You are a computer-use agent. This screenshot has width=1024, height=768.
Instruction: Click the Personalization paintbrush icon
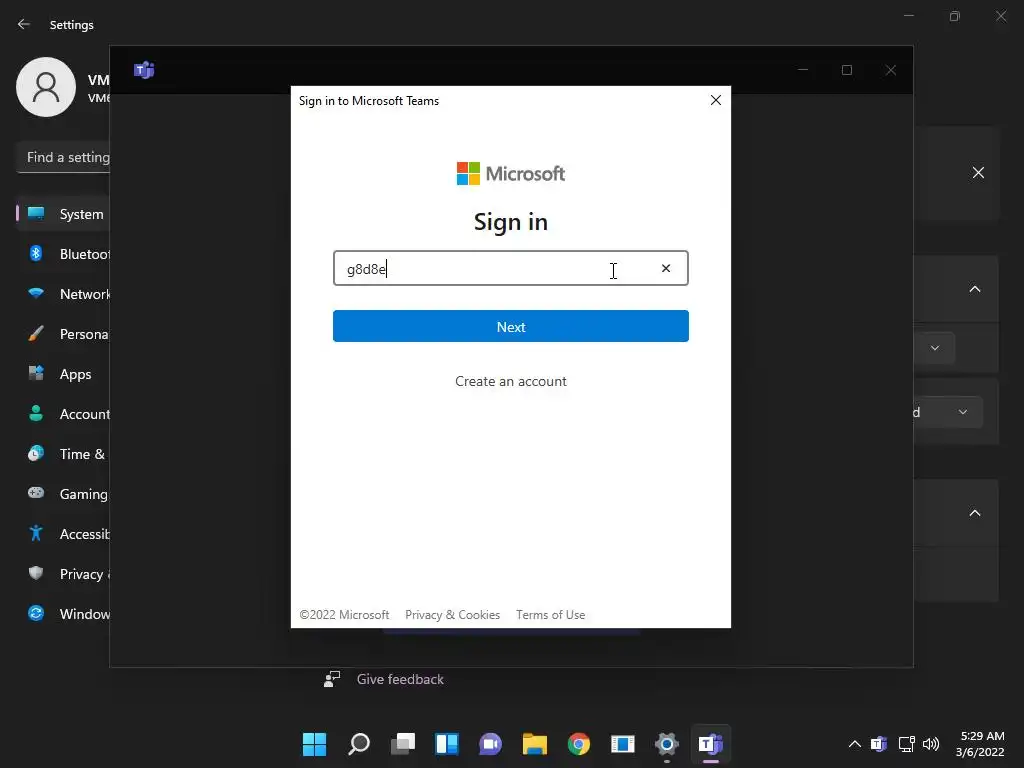tap(36, 334)
